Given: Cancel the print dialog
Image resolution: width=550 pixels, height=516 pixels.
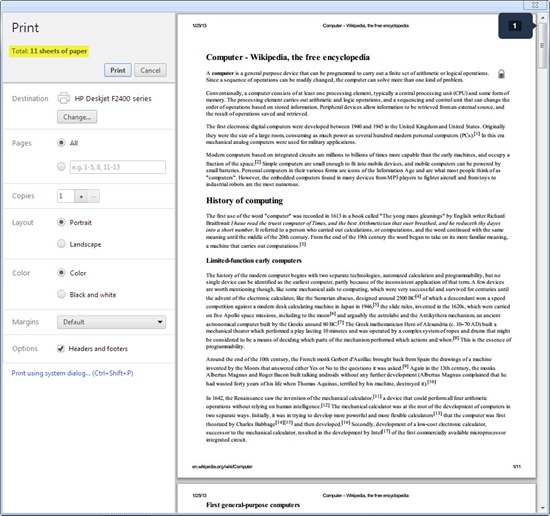Looking at the screenshot, I should (x=150, y=70).
